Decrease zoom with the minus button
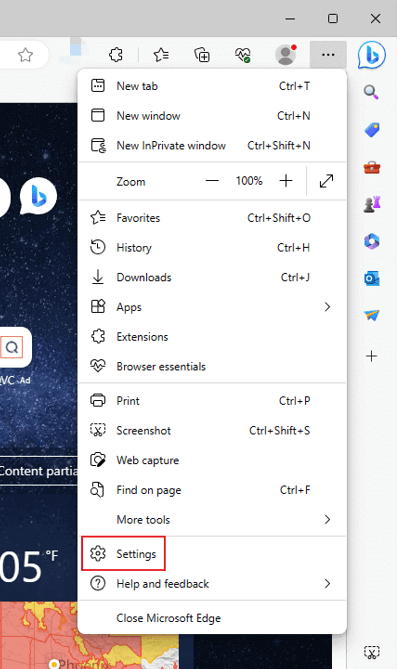 click(212, 181)
